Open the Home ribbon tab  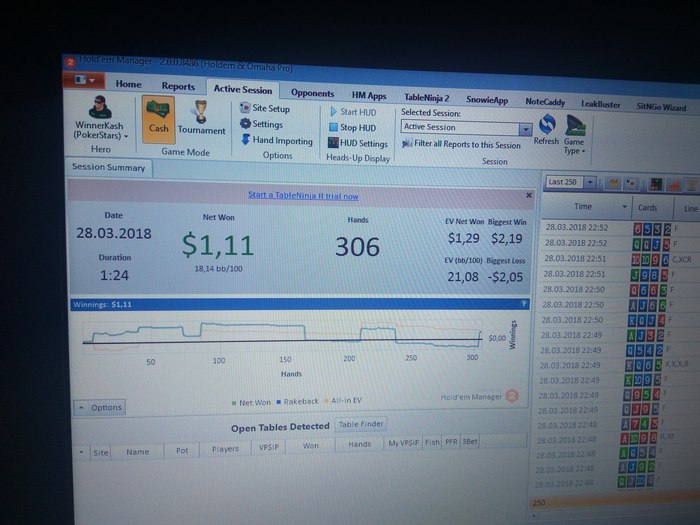128,84
